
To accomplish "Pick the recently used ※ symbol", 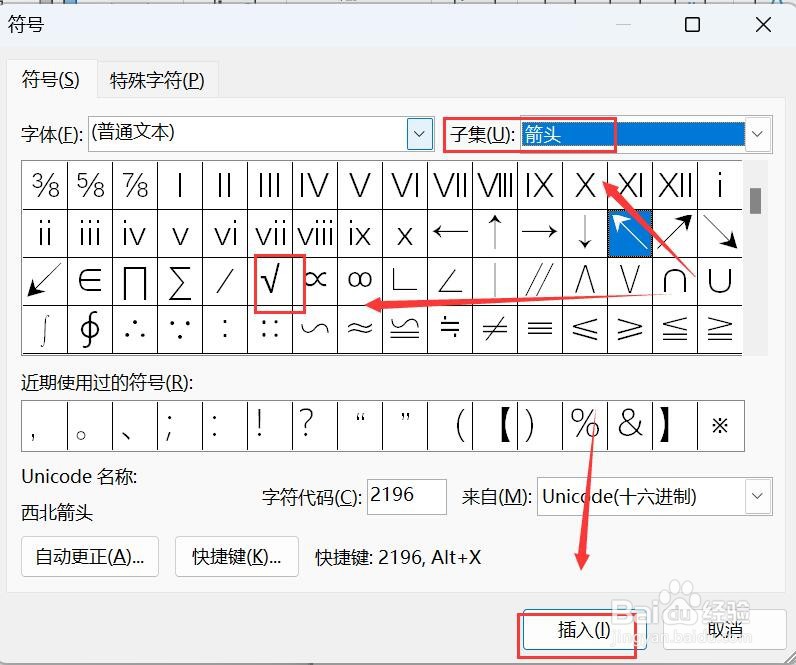I will coord(720,425).
